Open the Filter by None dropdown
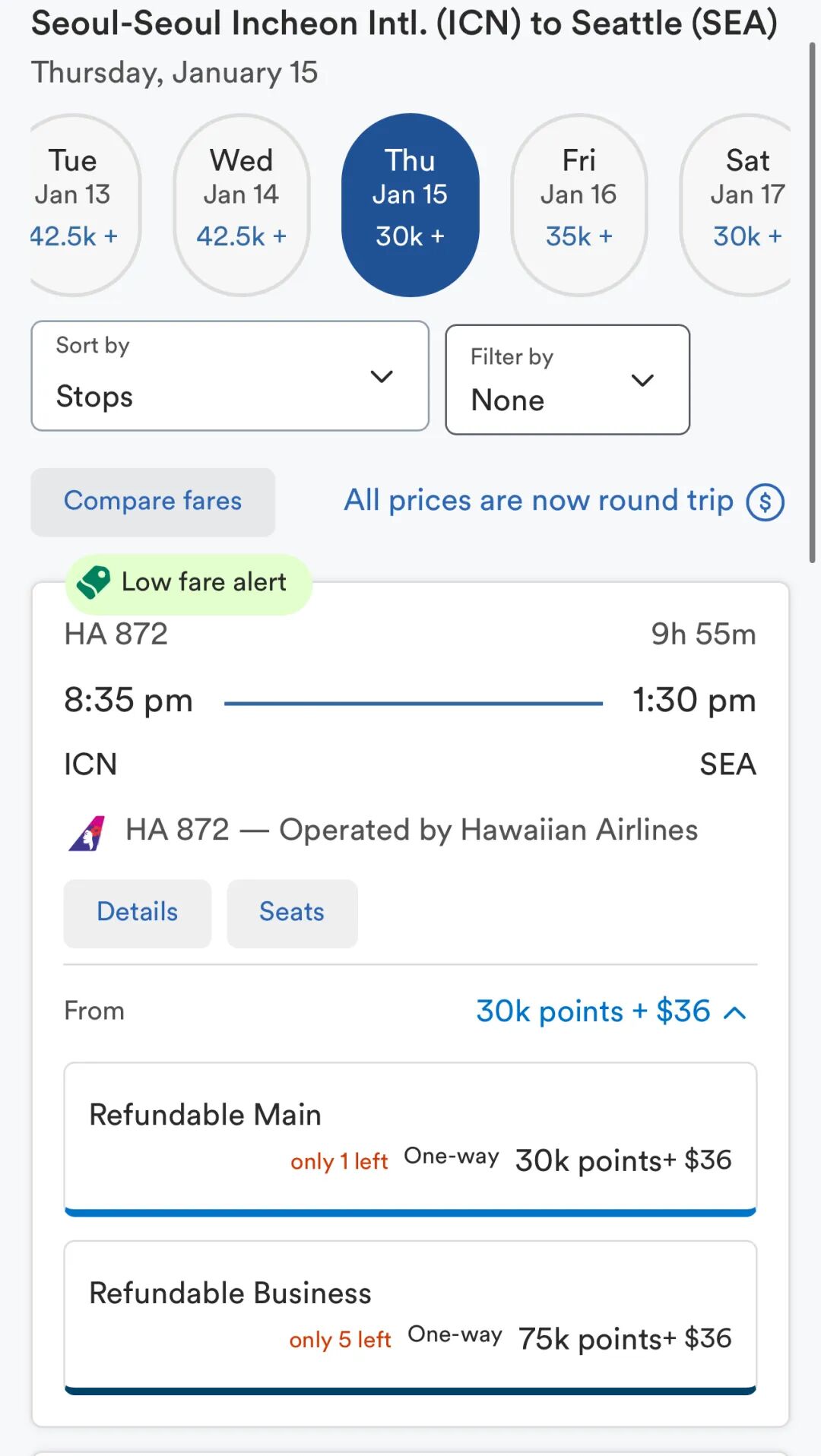The width and height of the screenshot is (821, 1456). (567, 380)
